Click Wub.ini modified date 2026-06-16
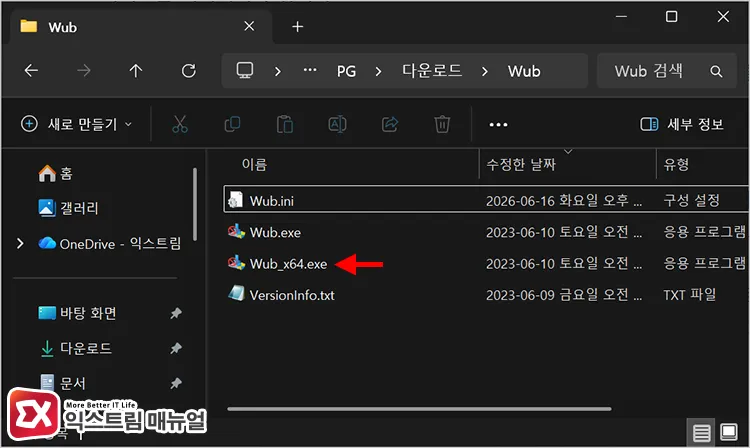750x448 pixels. [x=564, y=201]
